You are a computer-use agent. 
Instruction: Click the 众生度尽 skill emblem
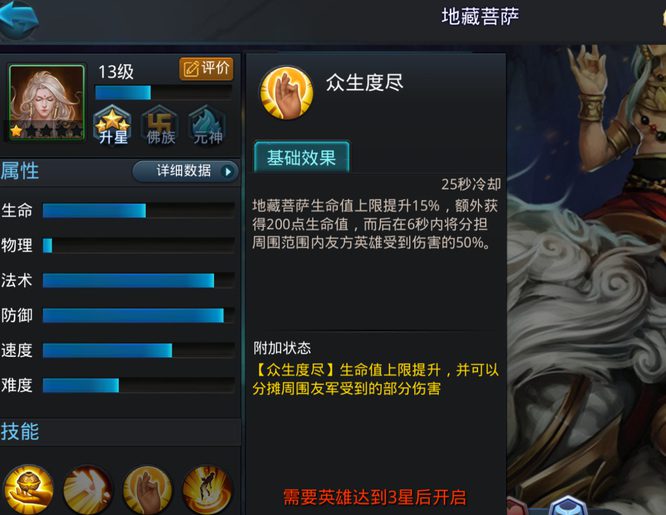coord(287,93)
